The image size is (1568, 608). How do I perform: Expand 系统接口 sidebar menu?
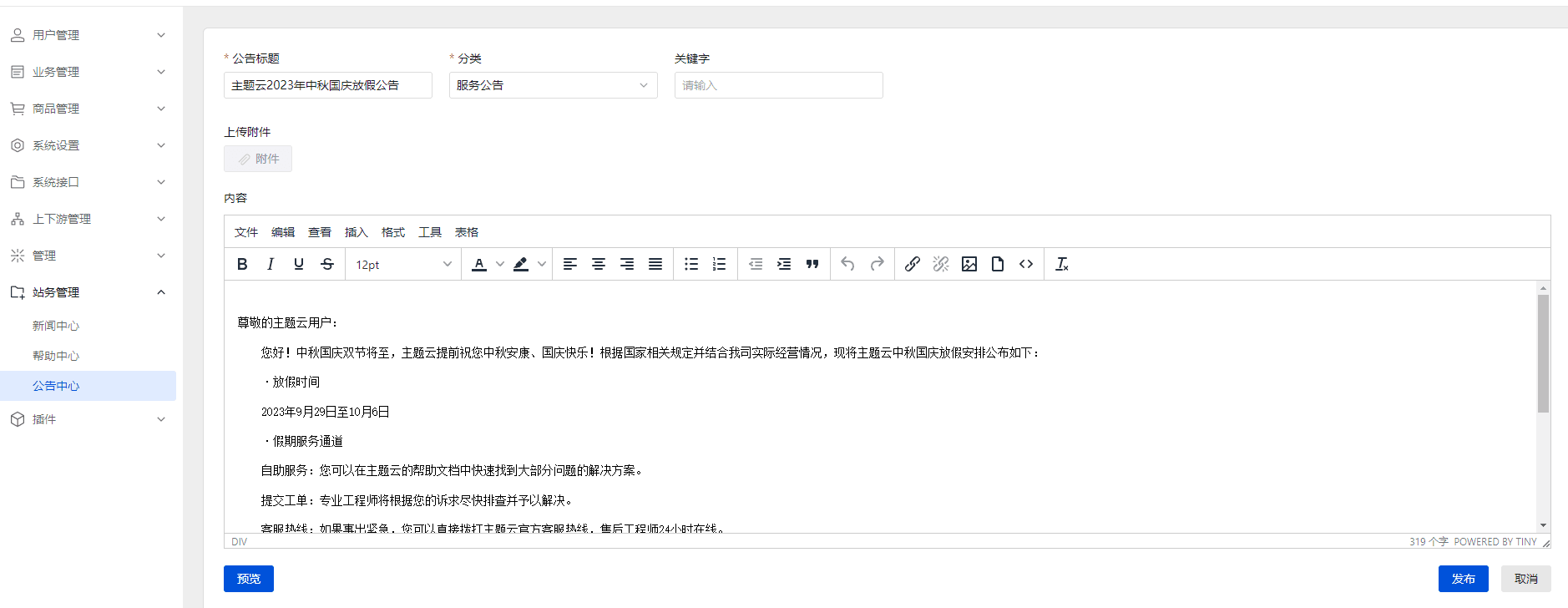click(x=88, y=182)
